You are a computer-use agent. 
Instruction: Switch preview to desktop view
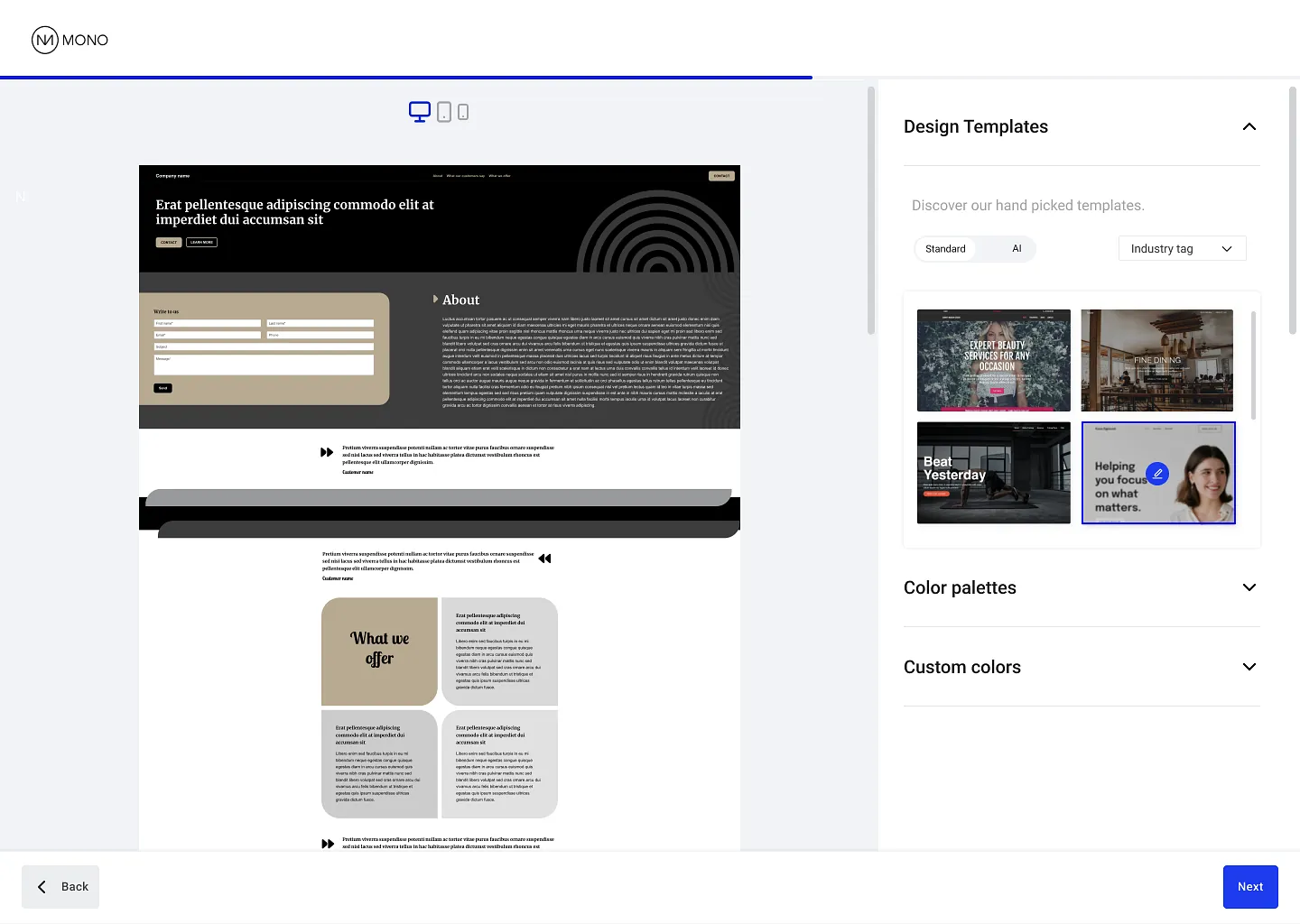click(420, 112)
